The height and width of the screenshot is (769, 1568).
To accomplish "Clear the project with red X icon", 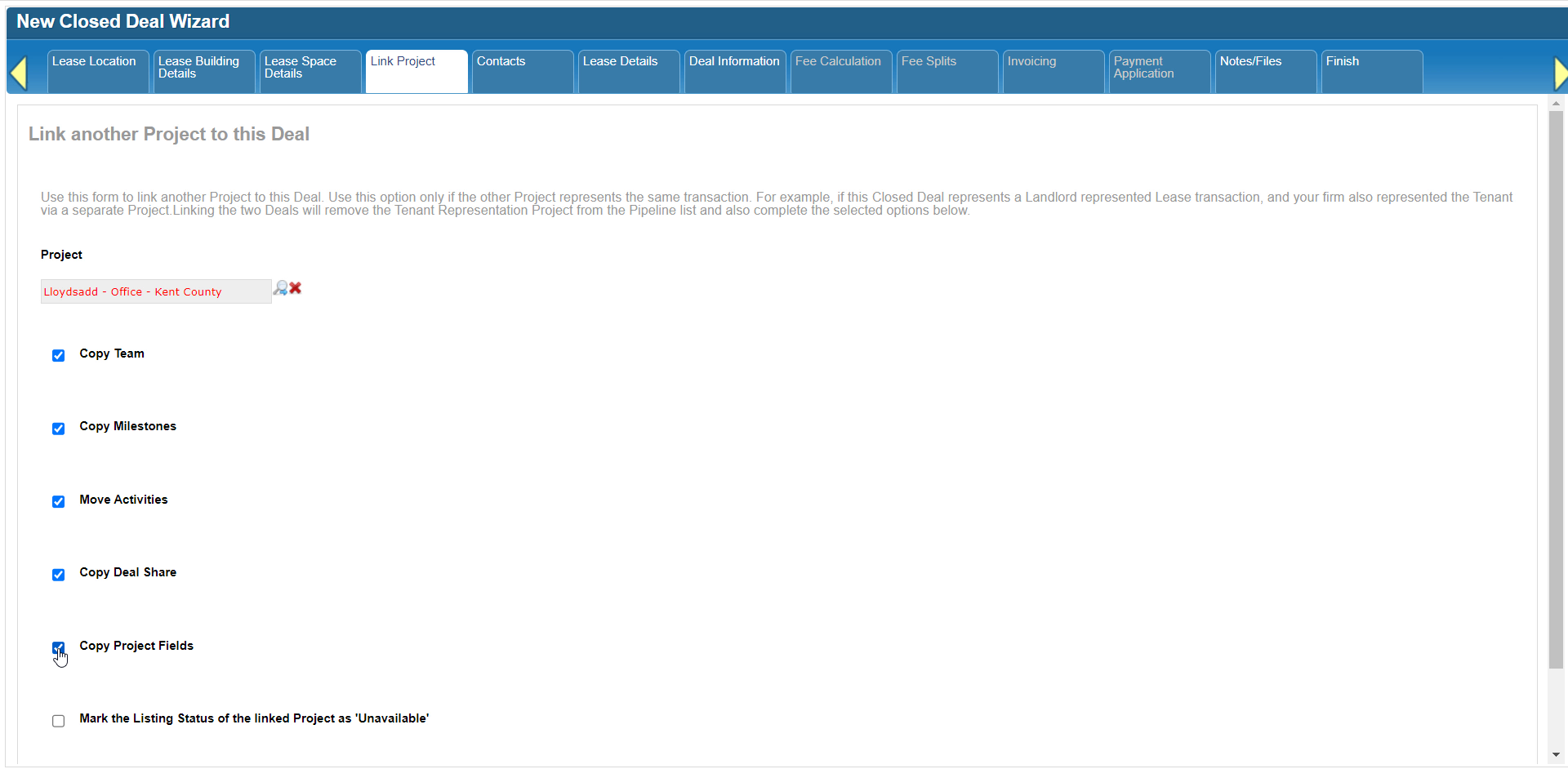I will pyautogui.click(x=296, y=288).
